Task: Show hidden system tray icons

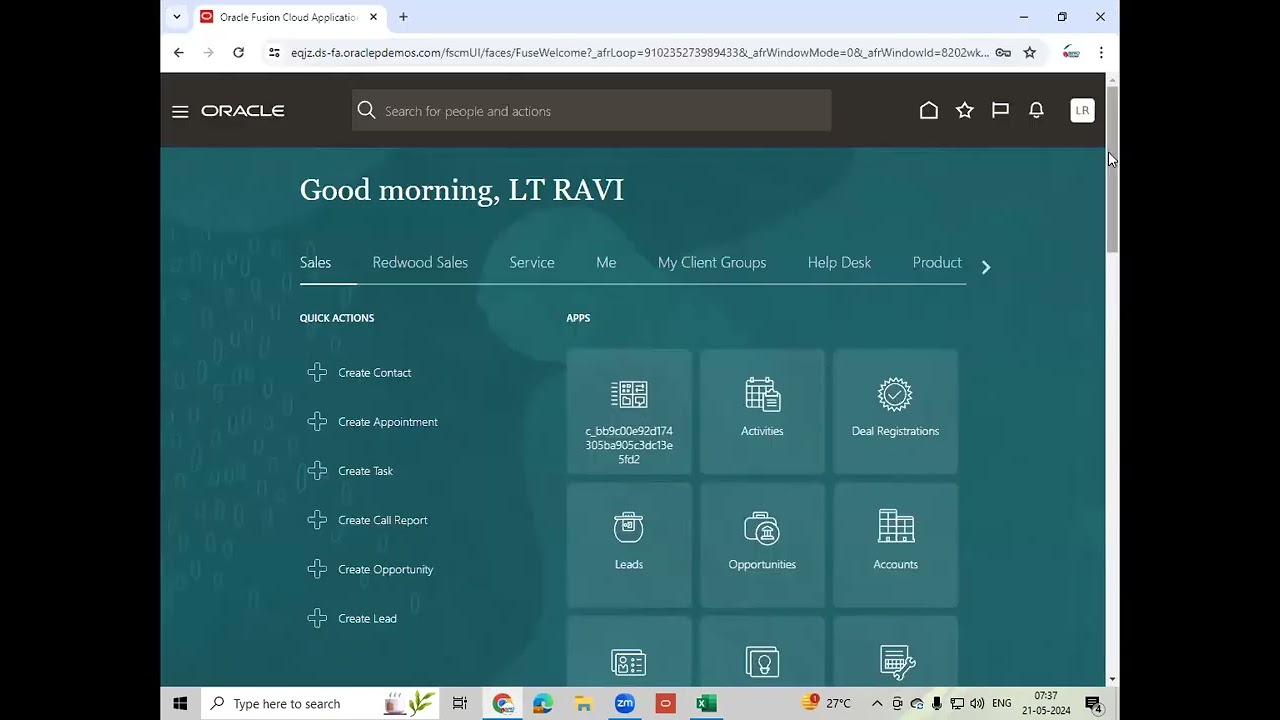Action: 877,704
